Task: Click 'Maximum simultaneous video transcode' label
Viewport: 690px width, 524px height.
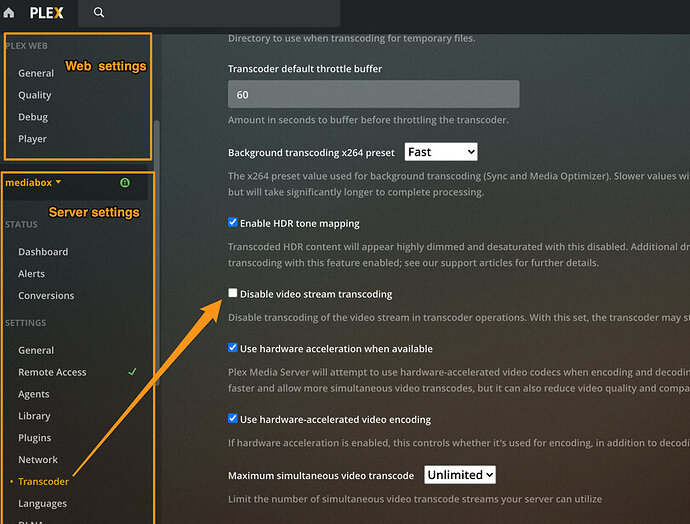Action: 321,476
